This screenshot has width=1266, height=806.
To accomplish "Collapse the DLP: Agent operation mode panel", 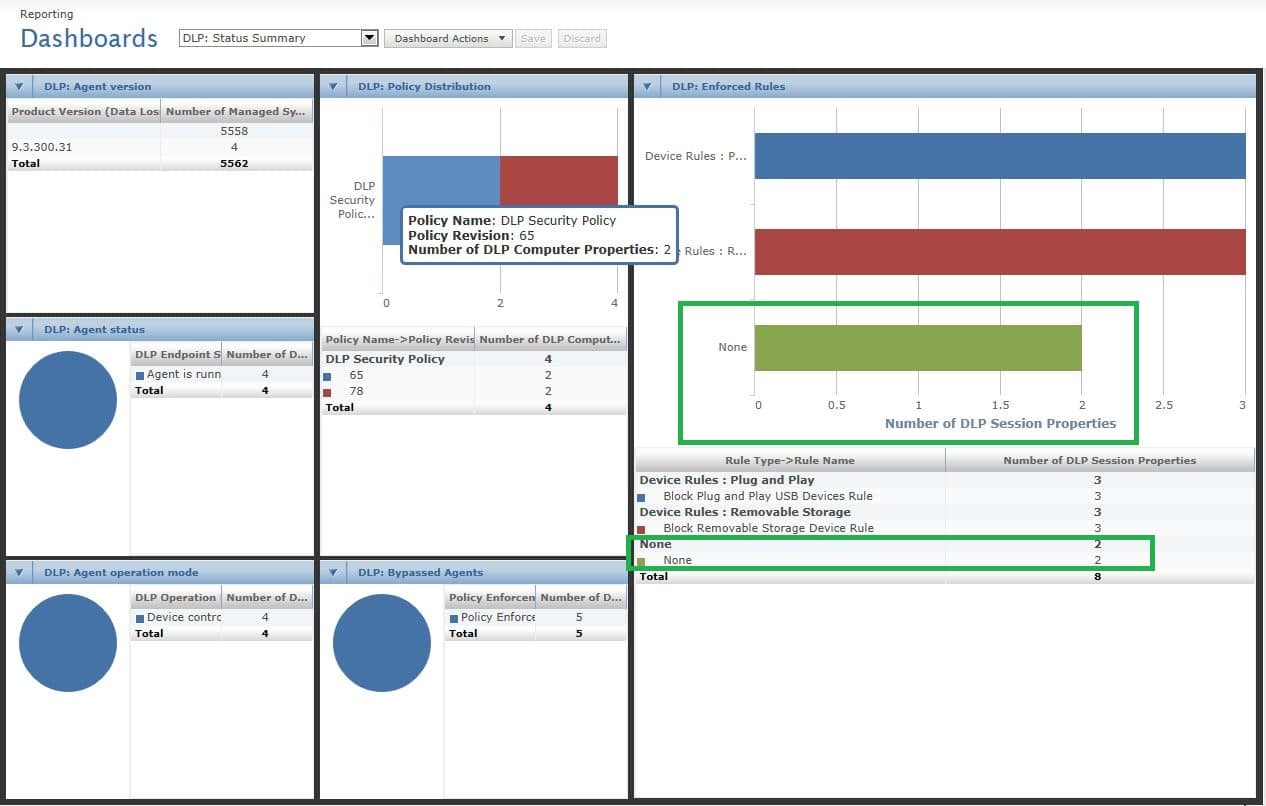I will (19, 572).
